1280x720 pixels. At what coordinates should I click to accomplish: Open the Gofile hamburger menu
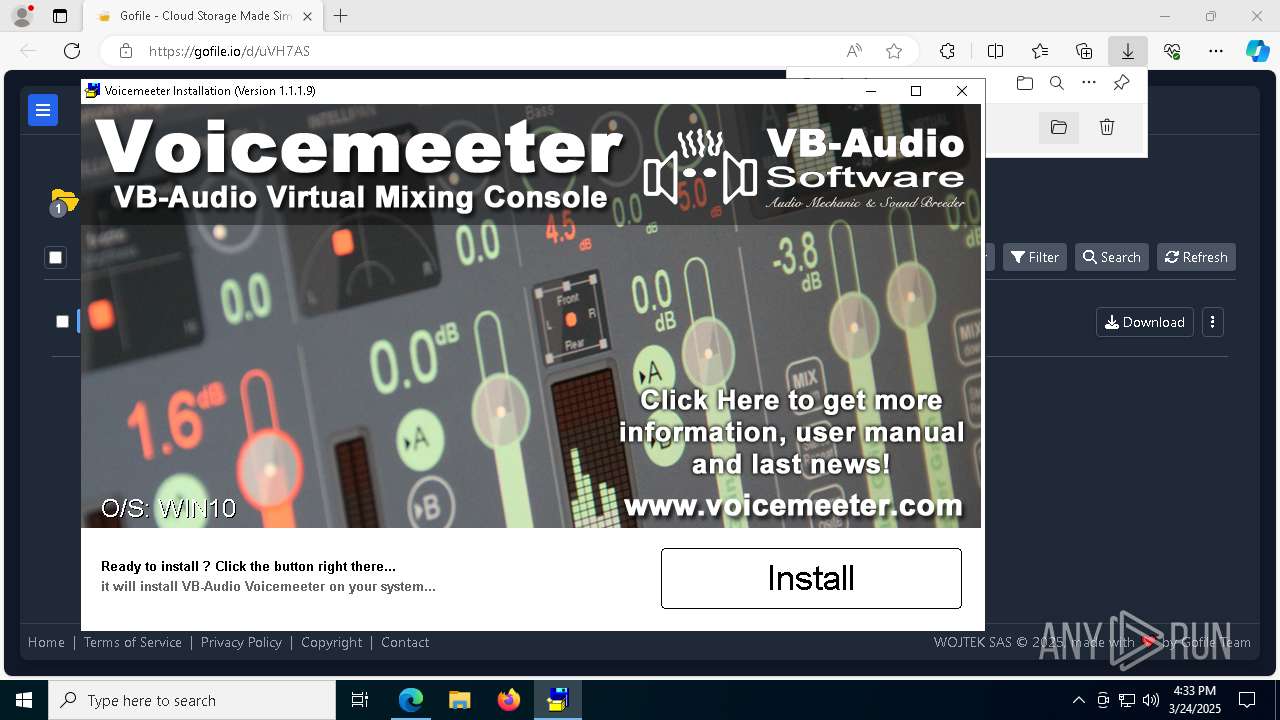43,110
